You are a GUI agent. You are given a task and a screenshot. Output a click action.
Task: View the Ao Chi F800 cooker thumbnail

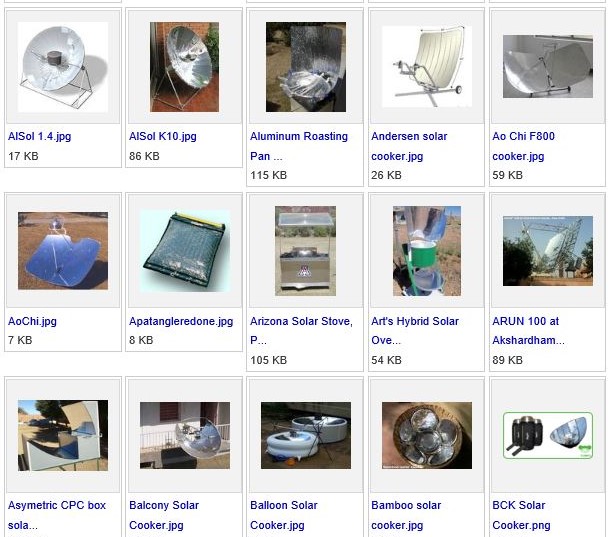[547, 66]
